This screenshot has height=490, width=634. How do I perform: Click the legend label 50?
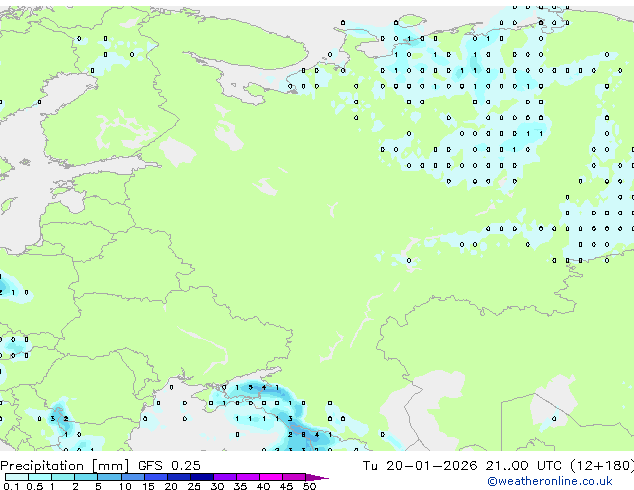[x=309, y=486]
